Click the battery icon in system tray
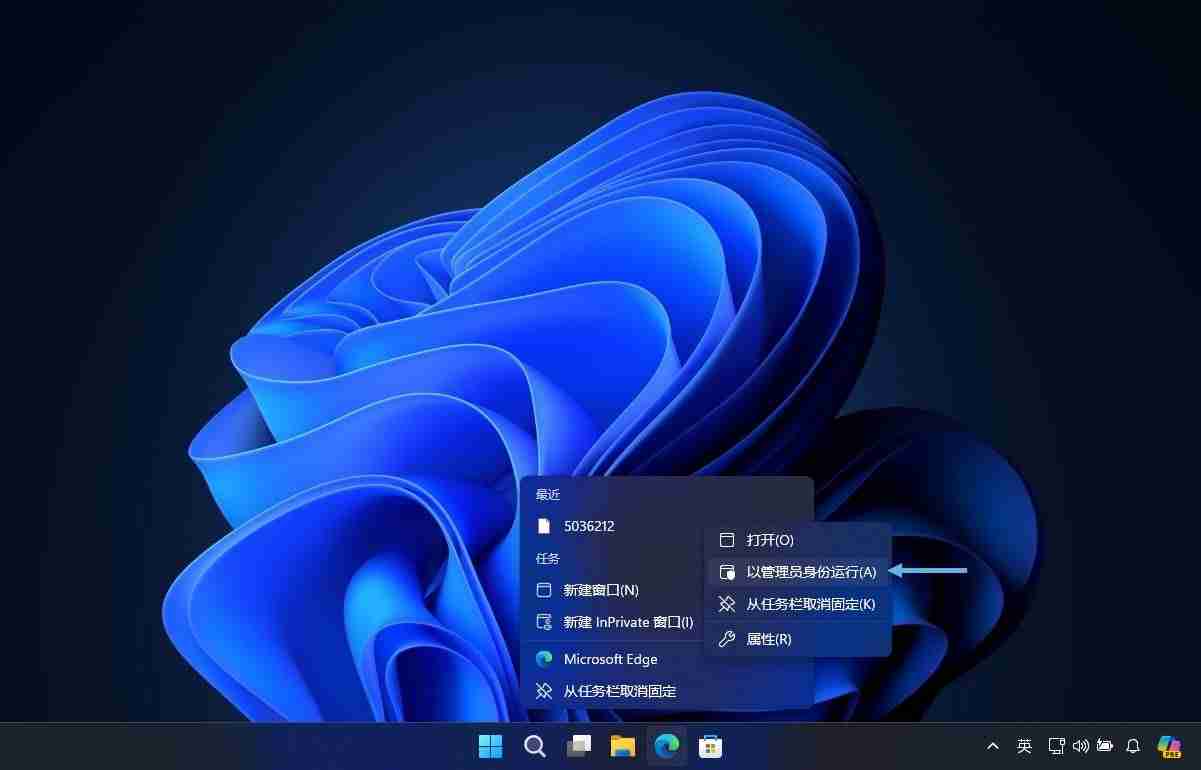 [1104, 746]
